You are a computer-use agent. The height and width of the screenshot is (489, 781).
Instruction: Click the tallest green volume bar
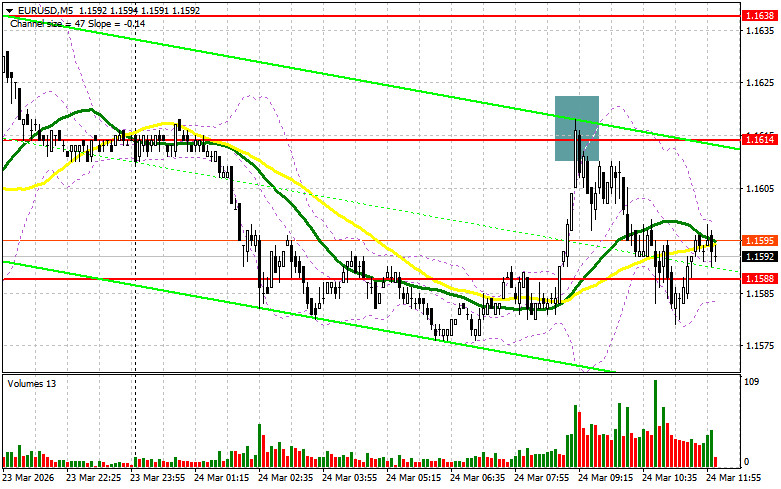click(655, 423)
